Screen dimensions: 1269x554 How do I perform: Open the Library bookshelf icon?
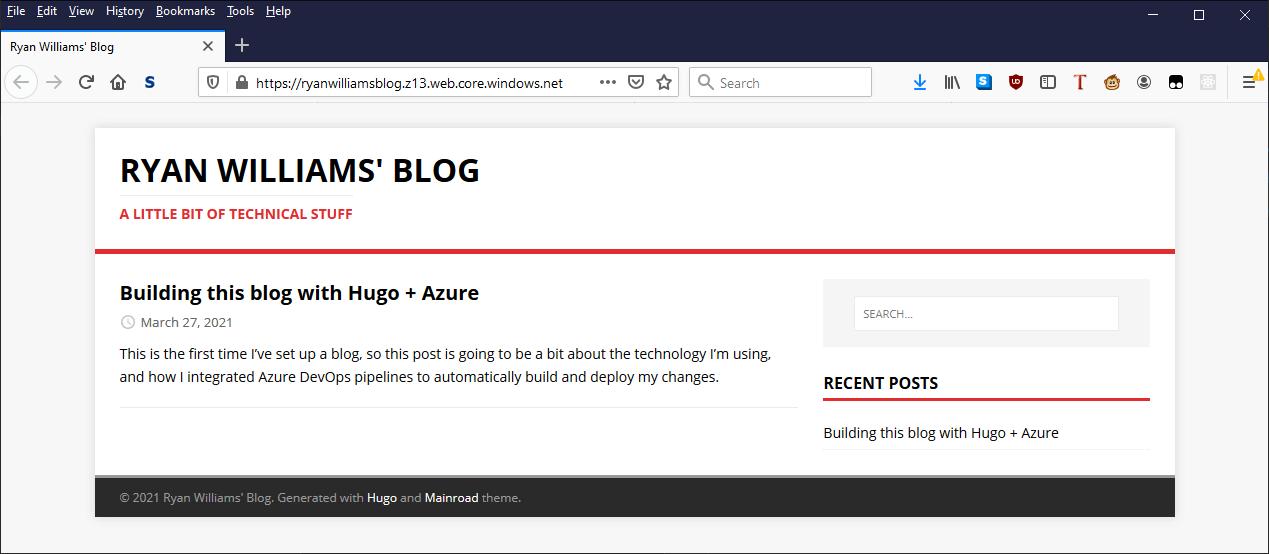[x=952, y=83]
